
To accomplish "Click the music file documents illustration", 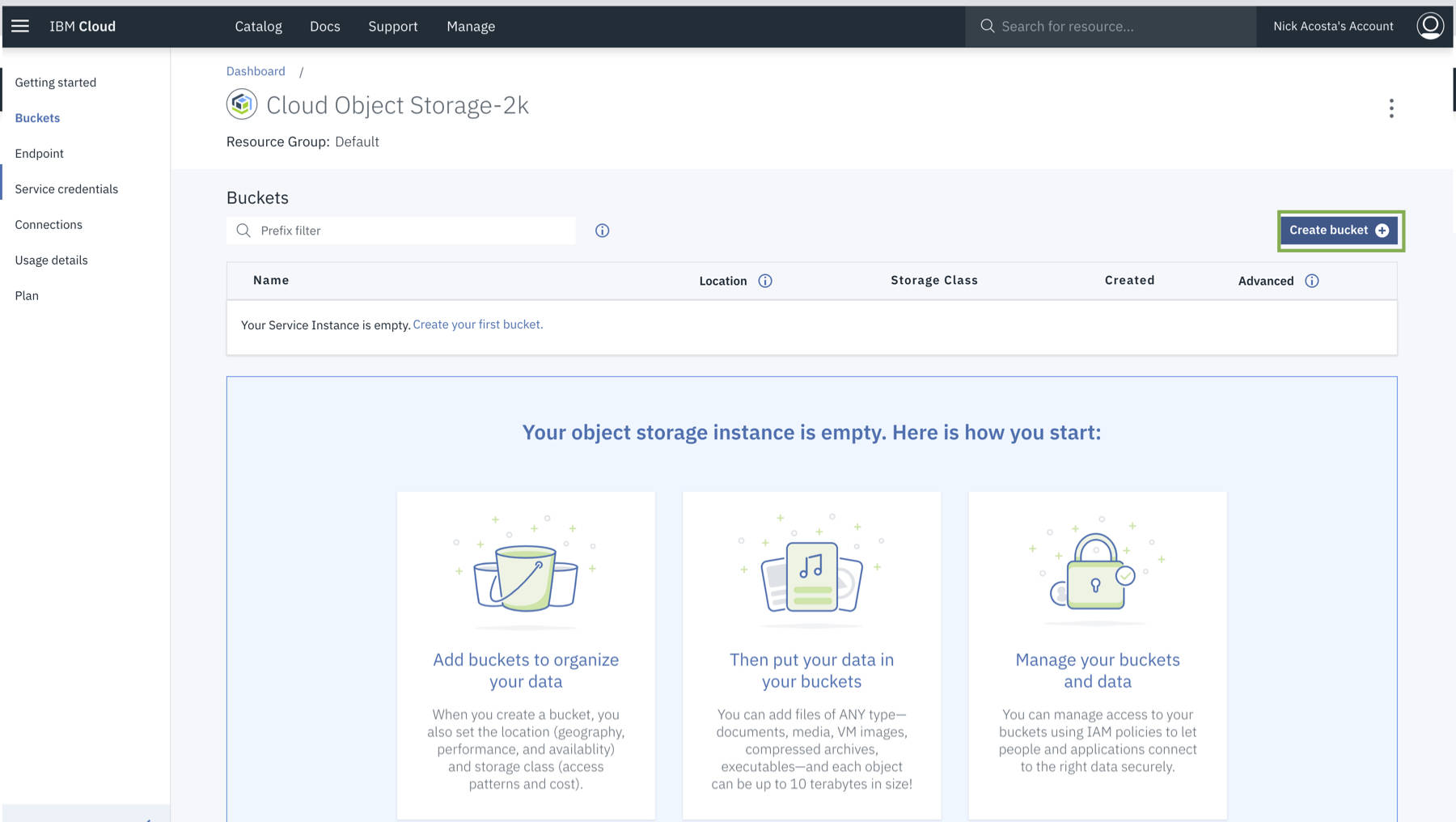I will coord(811,570).
